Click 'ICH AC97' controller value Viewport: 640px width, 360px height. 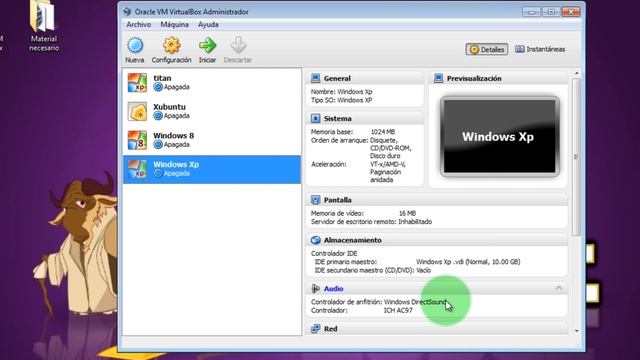point(398,310)
